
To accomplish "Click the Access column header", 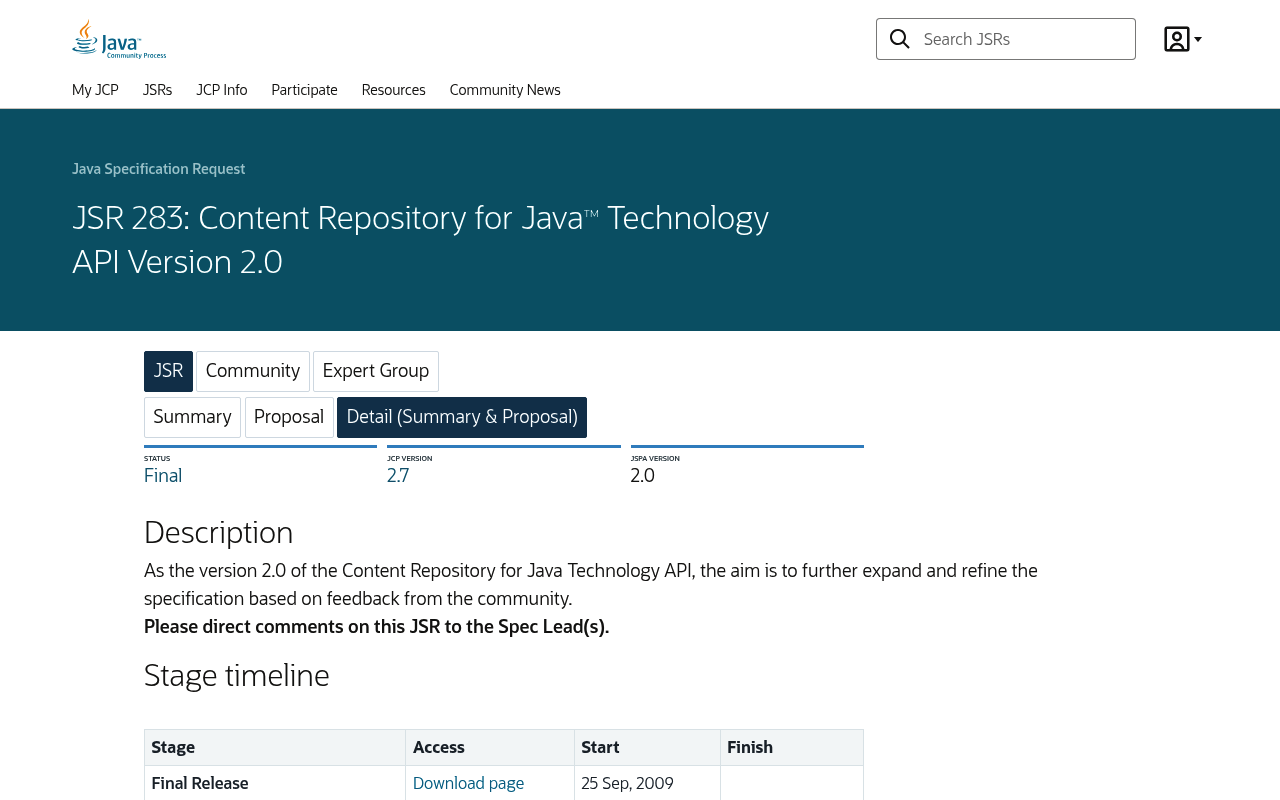I will point(490,748).
